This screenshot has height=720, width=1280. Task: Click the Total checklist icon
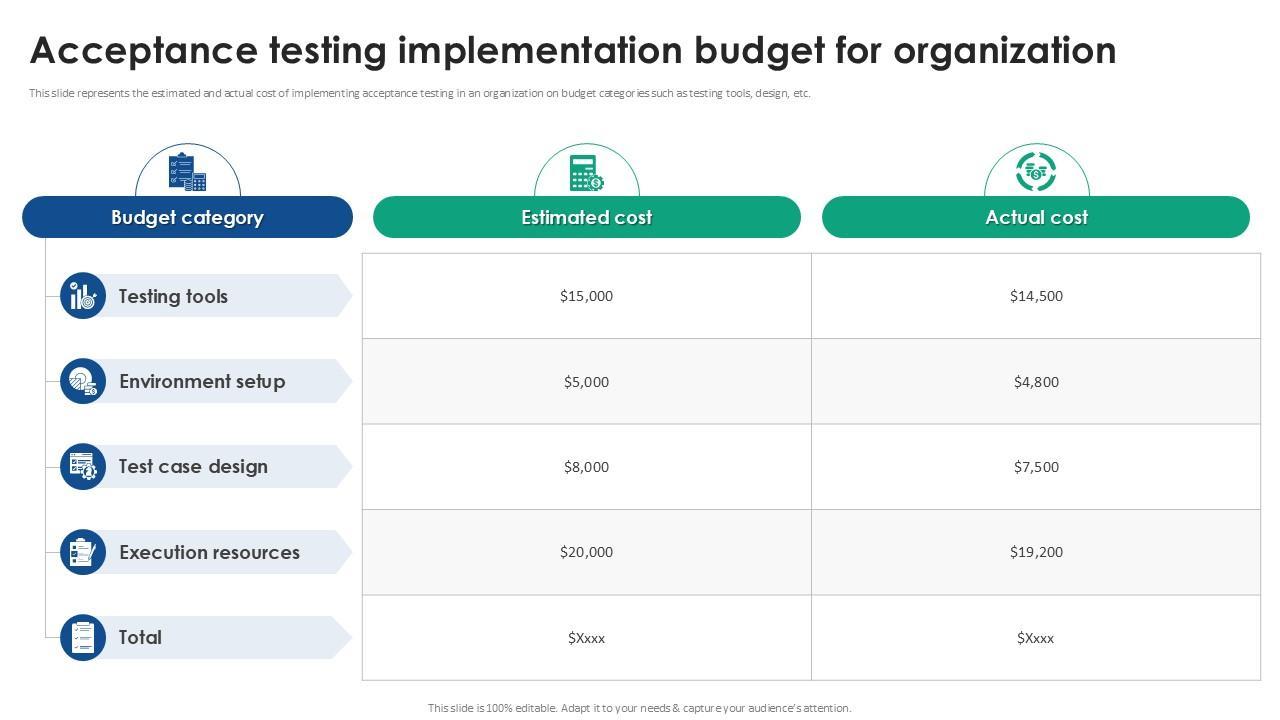83,637
